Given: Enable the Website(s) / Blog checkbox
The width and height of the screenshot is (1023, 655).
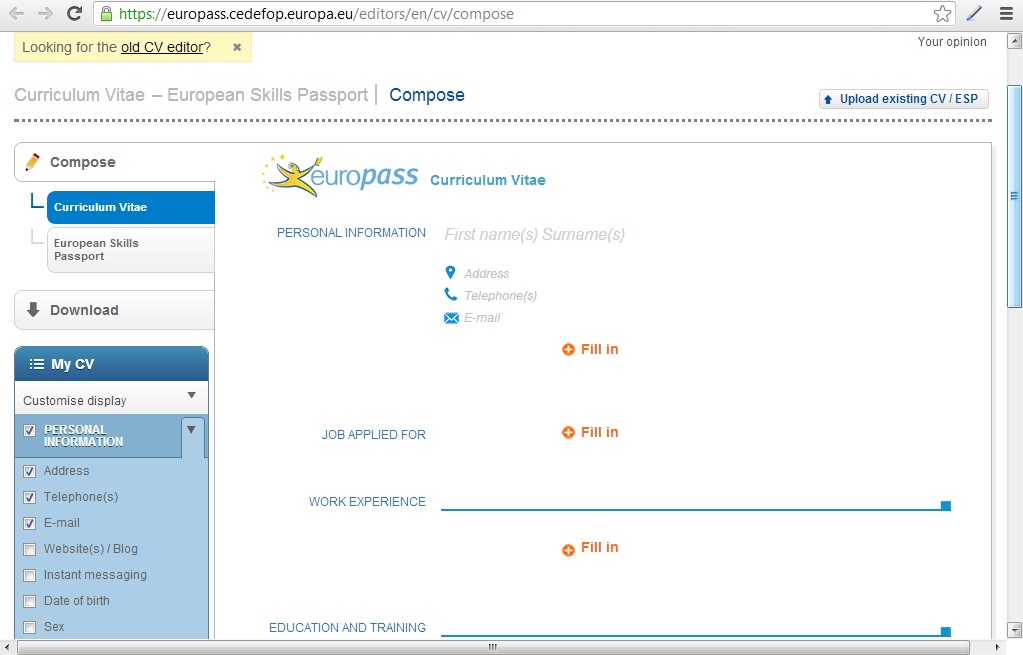Looking at the screenshot, I should (29, 549).
